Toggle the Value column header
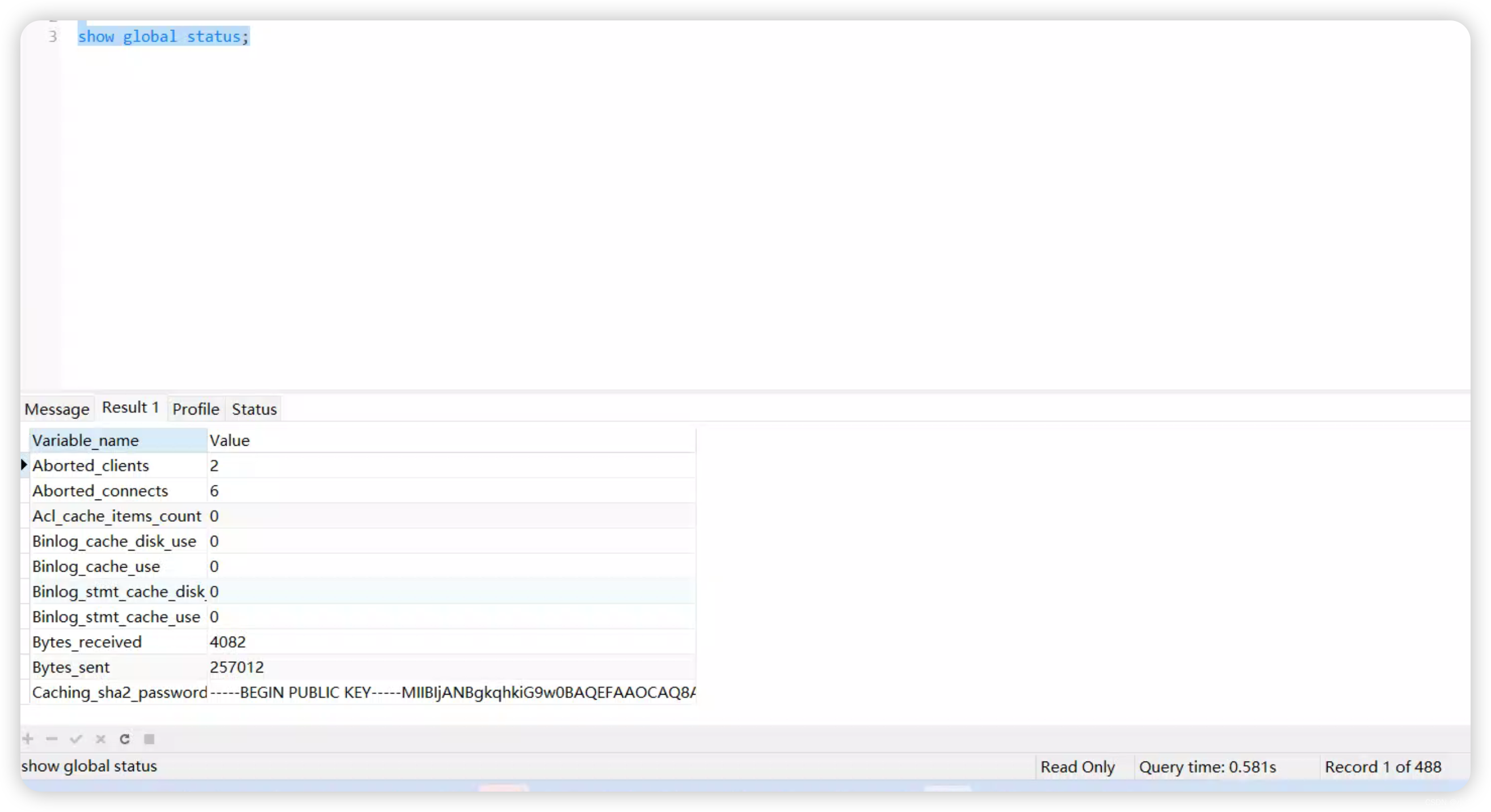The image size is (1491, 812). point(228,440)
